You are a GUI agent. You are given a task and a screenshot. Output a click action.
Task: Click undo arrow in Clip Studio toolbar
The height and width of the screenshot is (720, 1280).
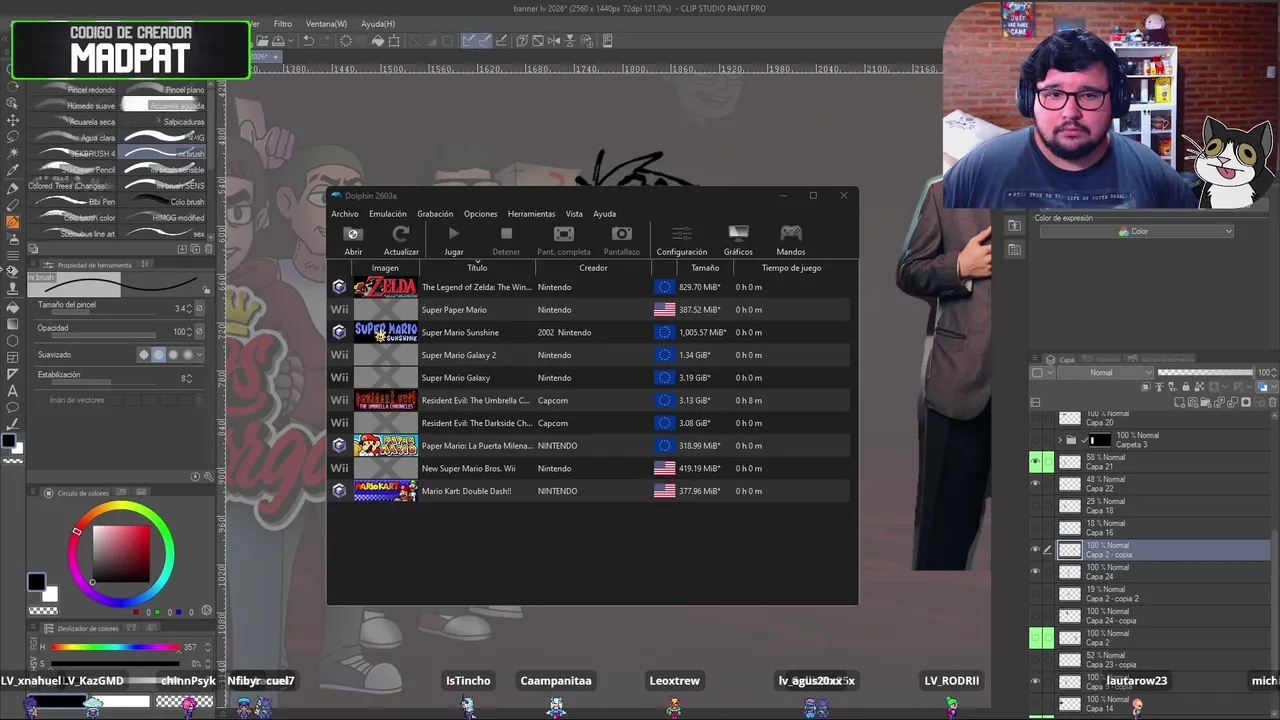pos(309,41)
